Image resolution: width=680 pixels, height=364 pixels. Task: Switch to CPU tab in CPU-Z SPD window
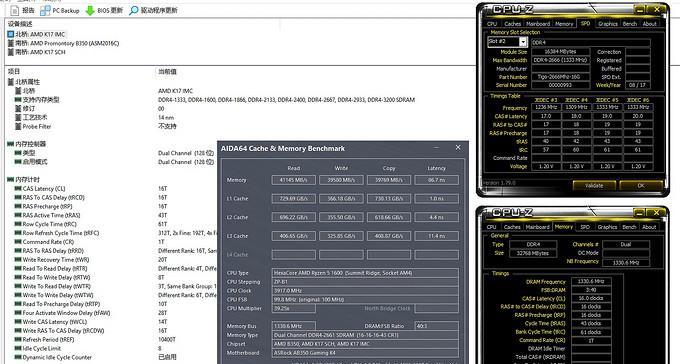tap(492, 24)
